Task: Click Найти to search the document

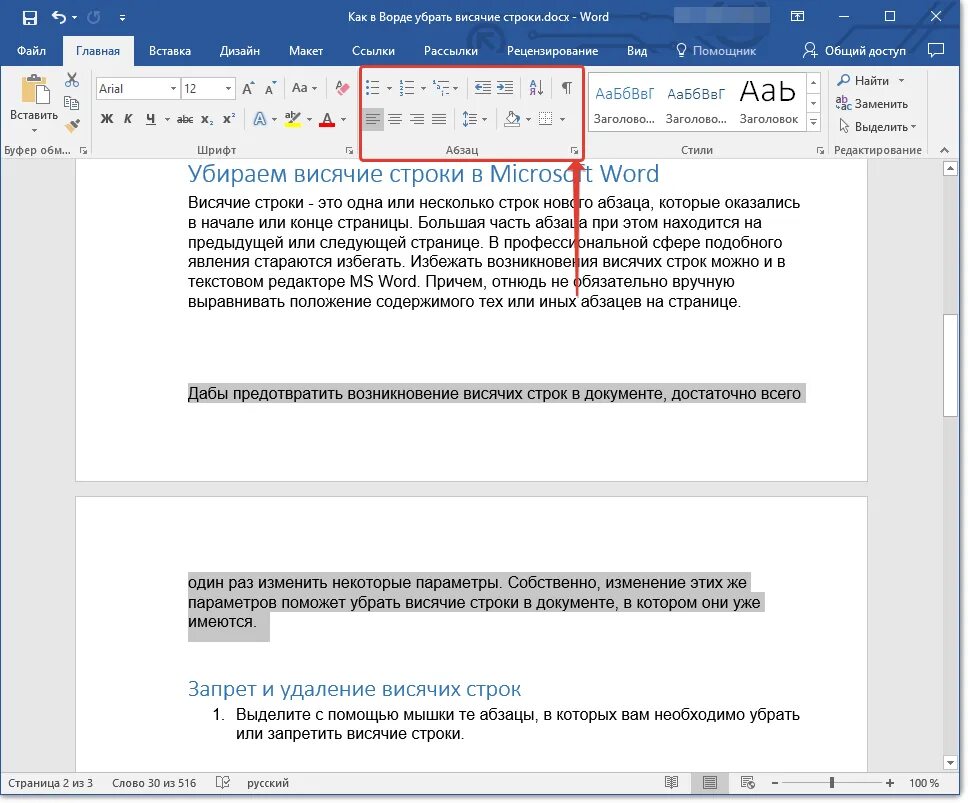Action: [x=870, y=81]
